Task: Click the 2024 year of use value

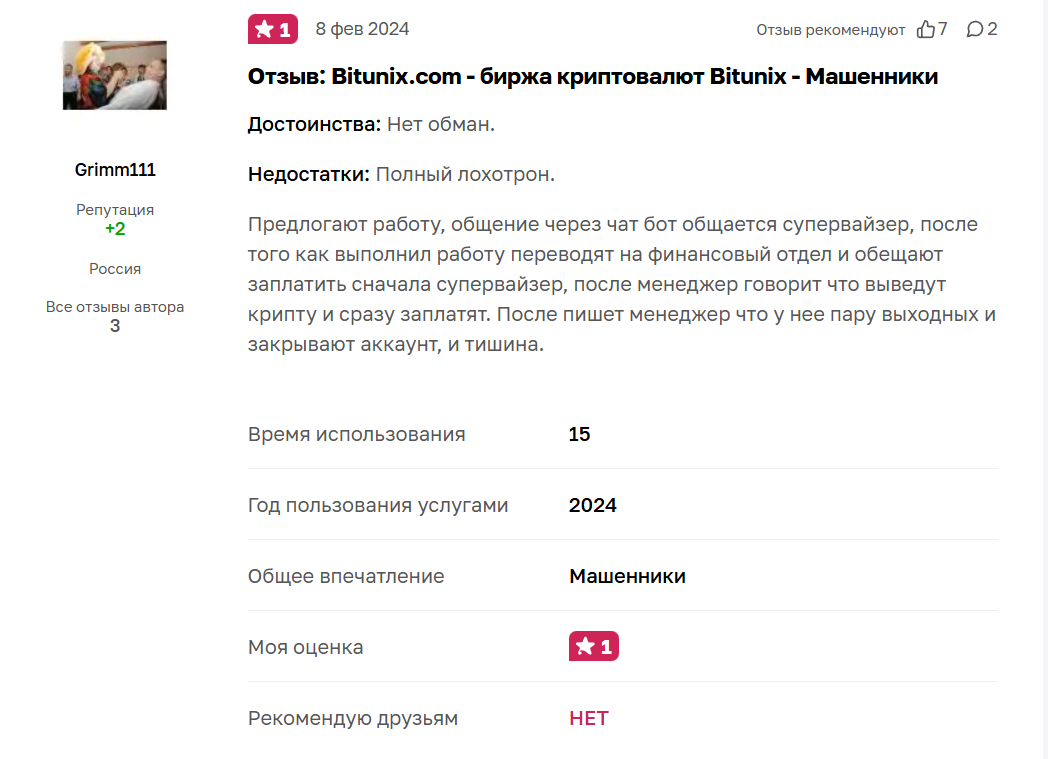Action: (592, 505)
